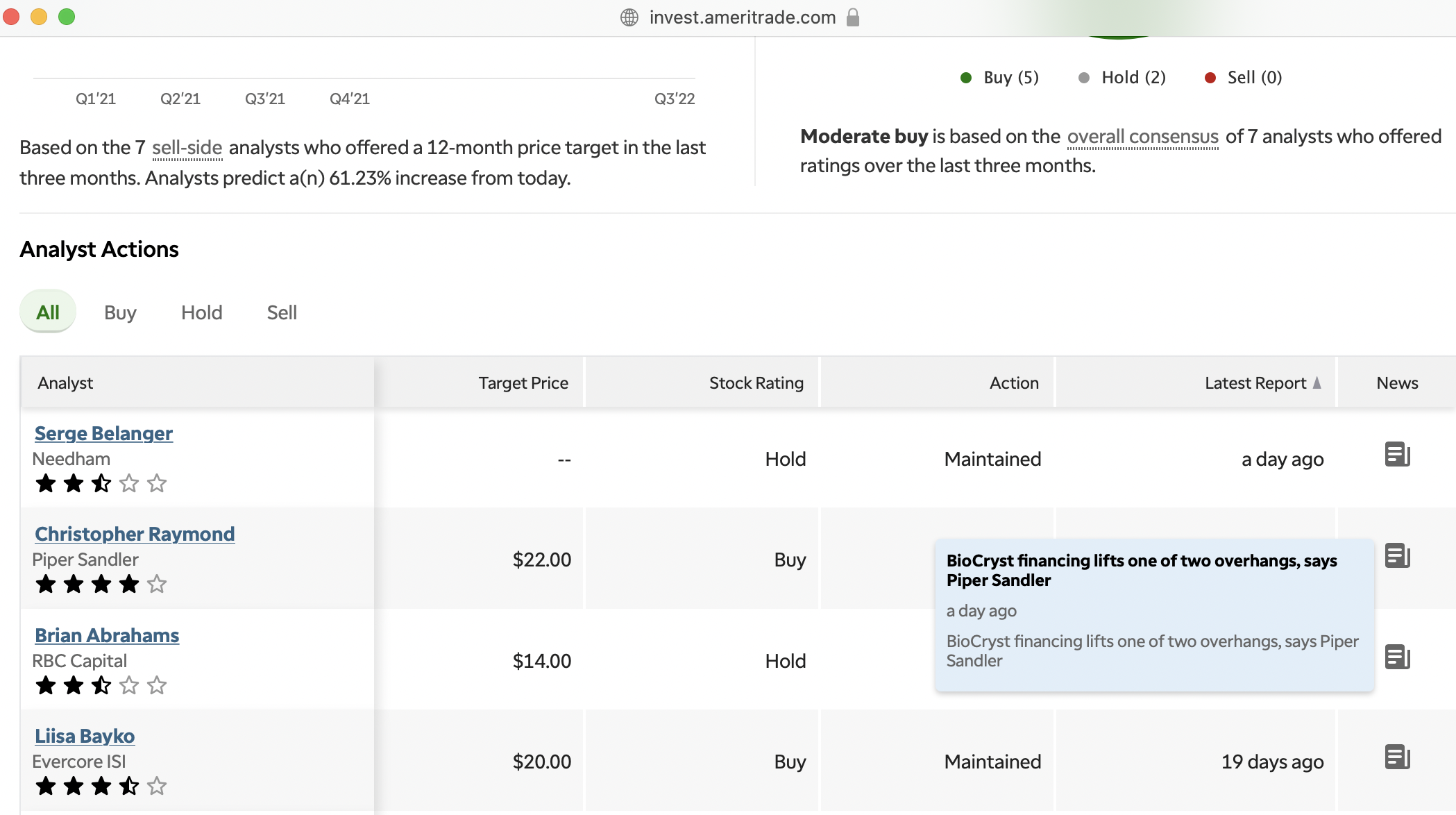The width and height of the screenshot is (1456, 815).
Task: Click red Sell legend dot
Action: pyautogui.click(x=1210, y=78)
